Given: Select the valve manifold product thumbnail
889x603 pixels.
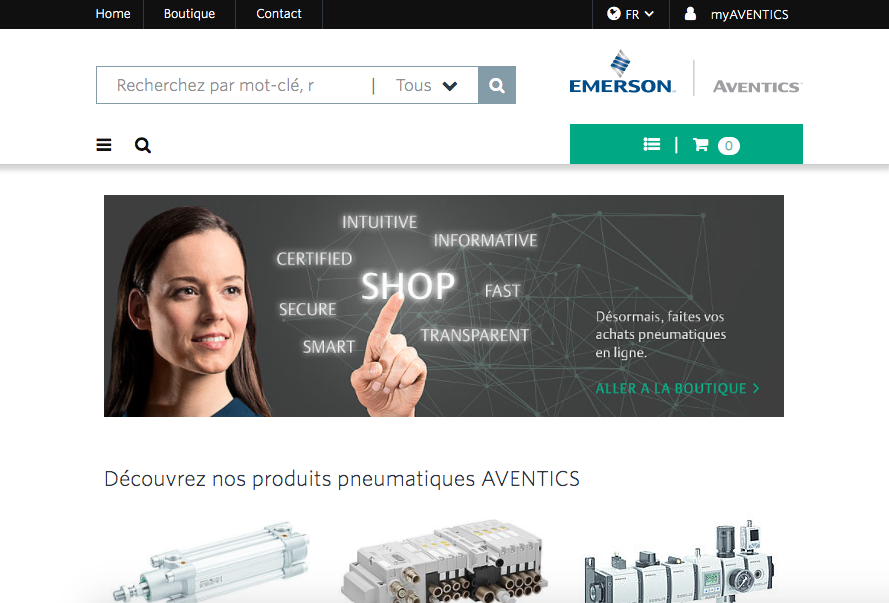Looking at the screenshot, I should [x=444, y=561].
